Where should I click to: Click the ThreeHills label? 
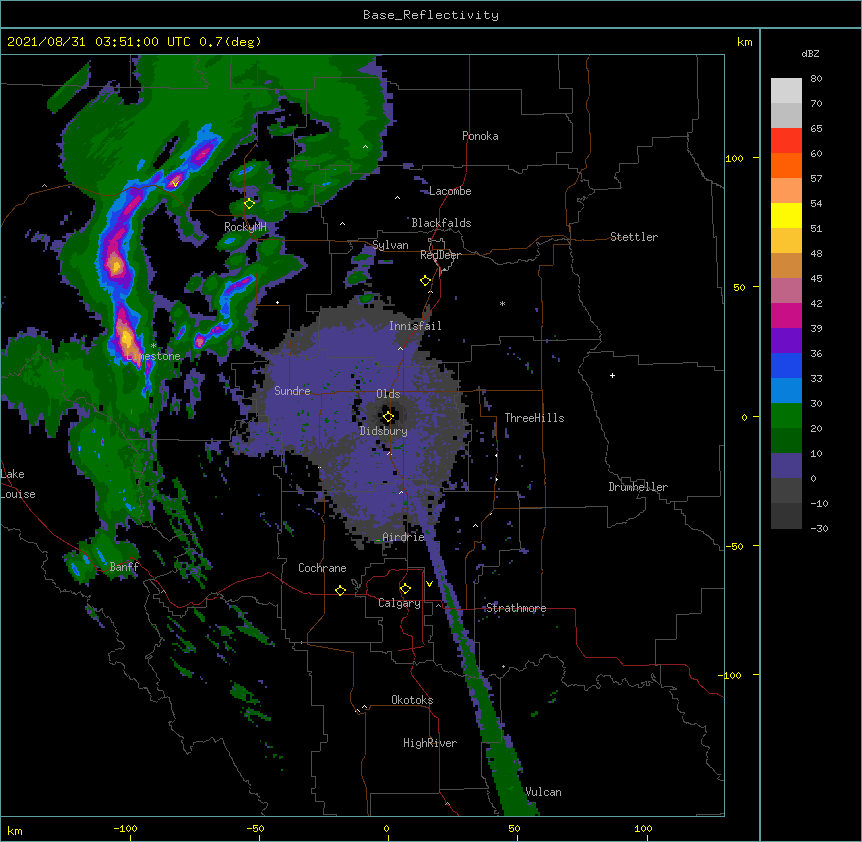point(534,418)
